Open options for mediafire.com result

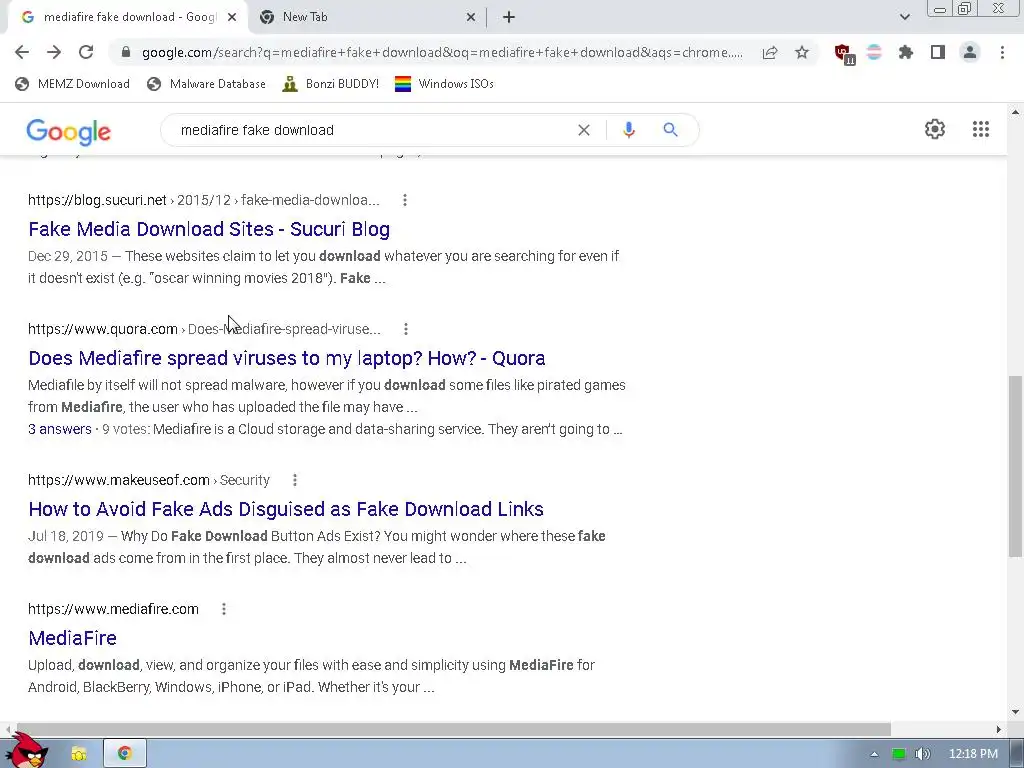click(224, 609)
